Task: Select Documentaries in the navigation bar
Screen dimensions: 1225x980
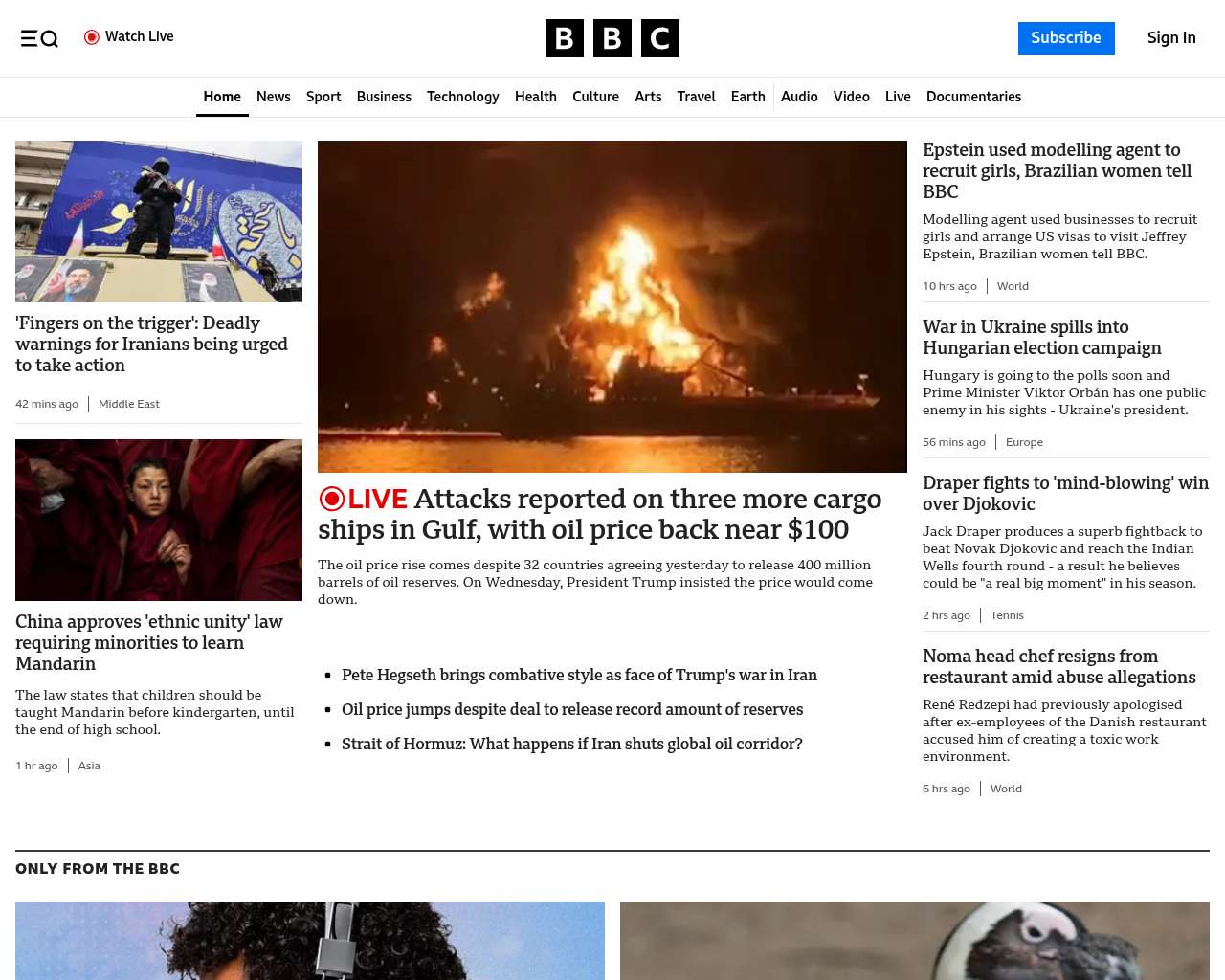Action: tap(973, 97)
